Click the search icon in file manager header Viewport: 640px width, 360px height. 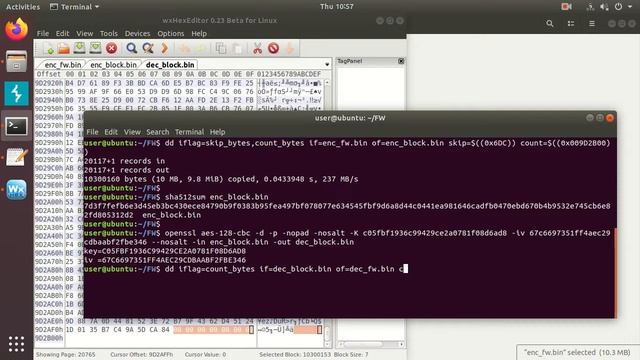(x=550, y=24)
